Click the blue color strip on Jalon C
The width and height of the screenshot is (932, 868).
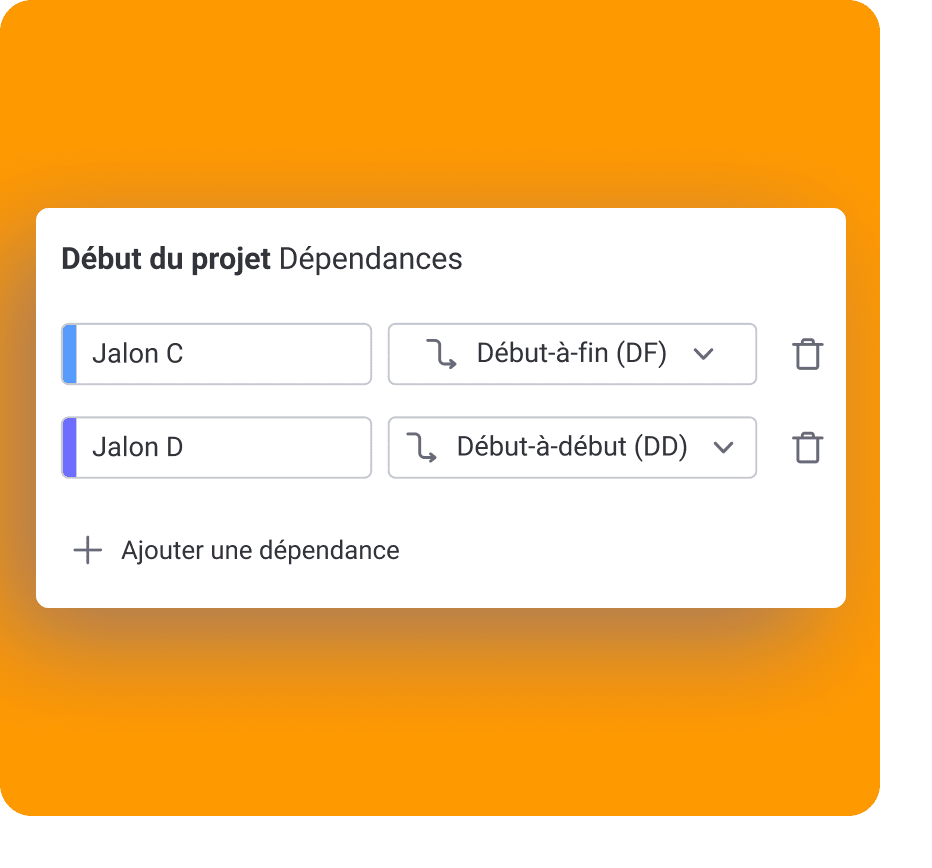click(x=69, y=354)
